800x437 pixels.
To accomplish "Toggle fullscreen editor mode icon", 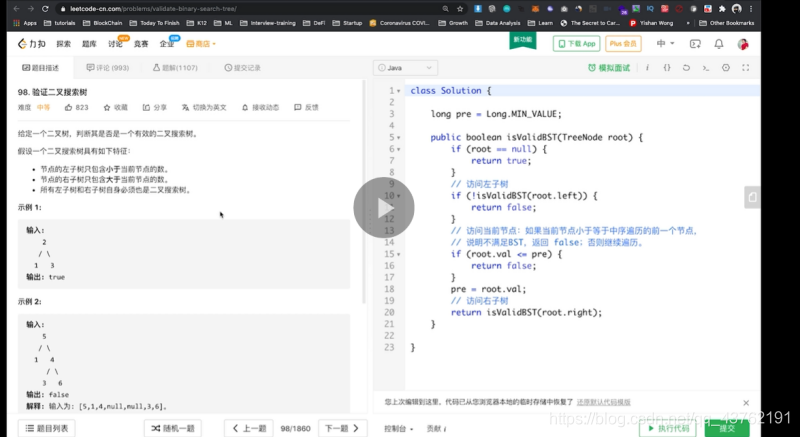I will pyautogui.click(x=745, y=68).
